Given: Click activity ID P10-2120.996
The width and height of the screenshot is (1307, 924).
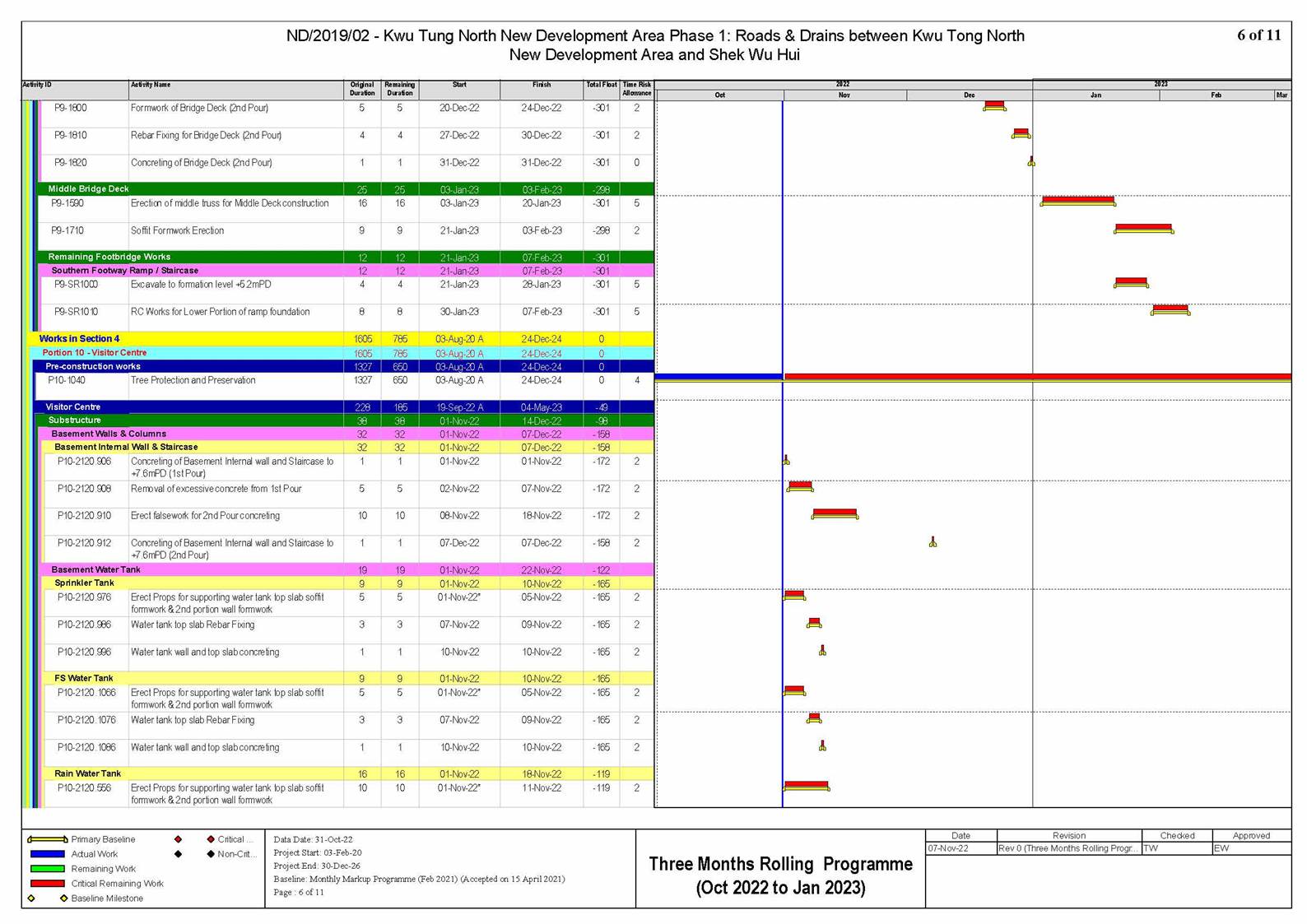Looking at the screenshot, I should [84, 652].
